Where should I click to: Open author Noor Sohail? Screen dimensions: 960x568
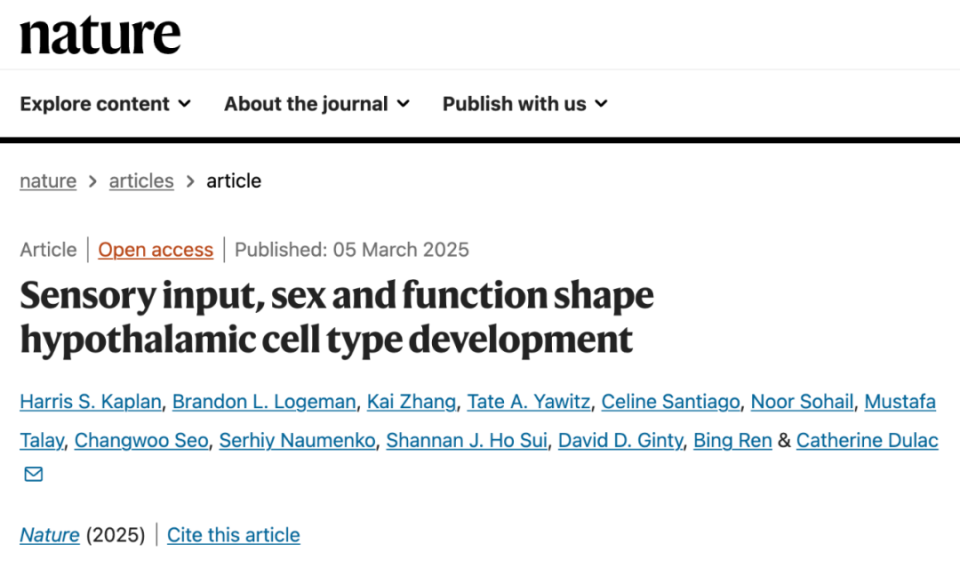(x=802, y=402)
